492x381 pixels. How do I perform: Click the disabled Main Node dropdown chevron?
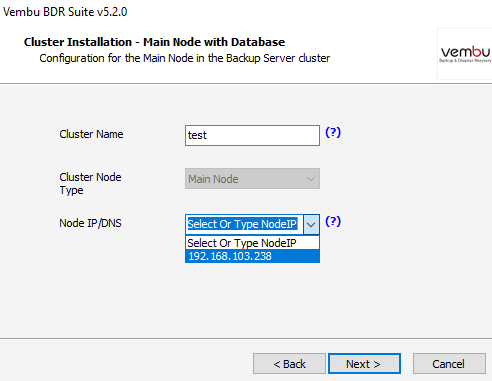[x=311, y=179]
